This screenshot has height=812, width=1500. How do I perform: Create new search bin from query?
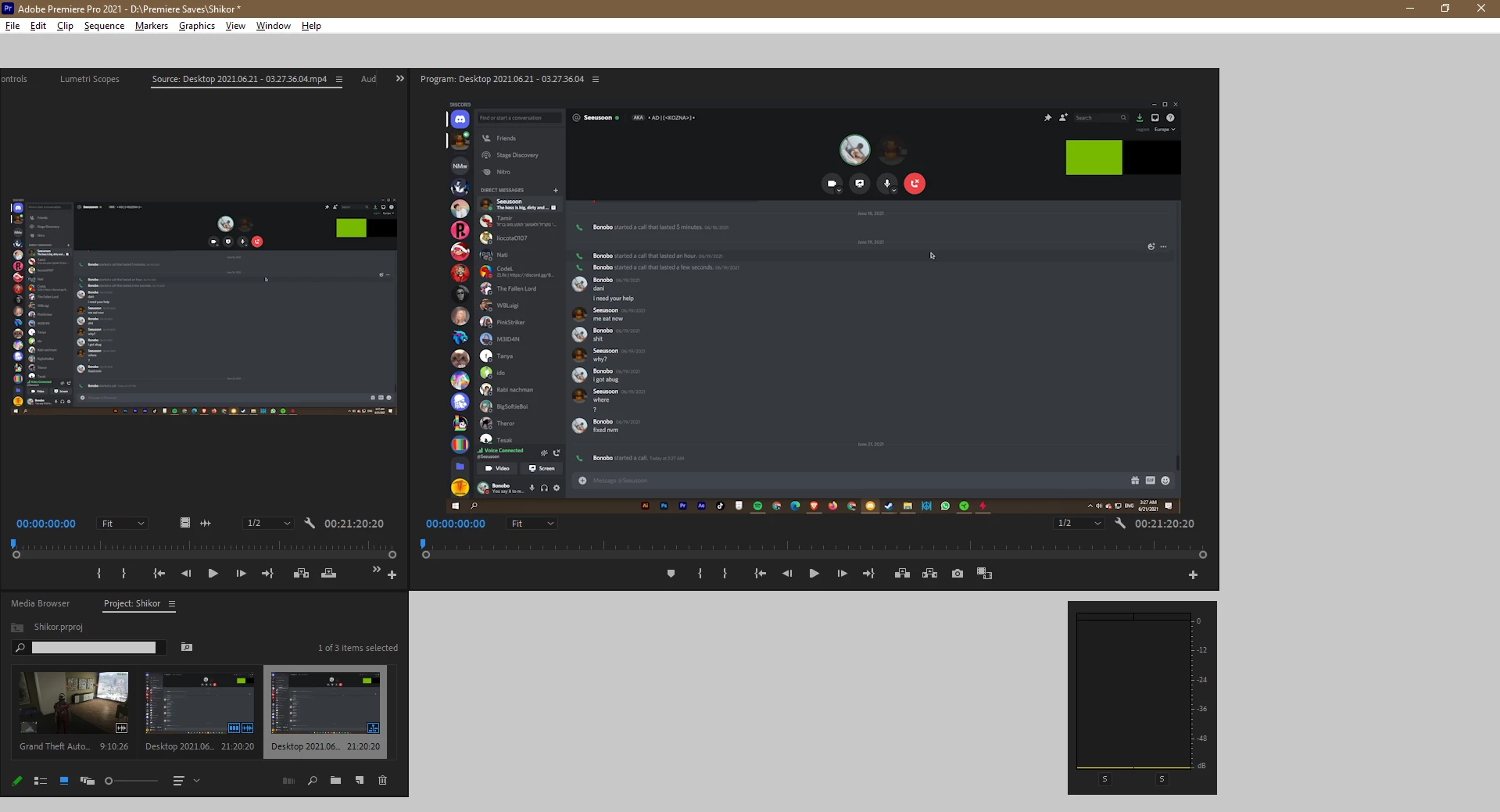pos(187,647)
